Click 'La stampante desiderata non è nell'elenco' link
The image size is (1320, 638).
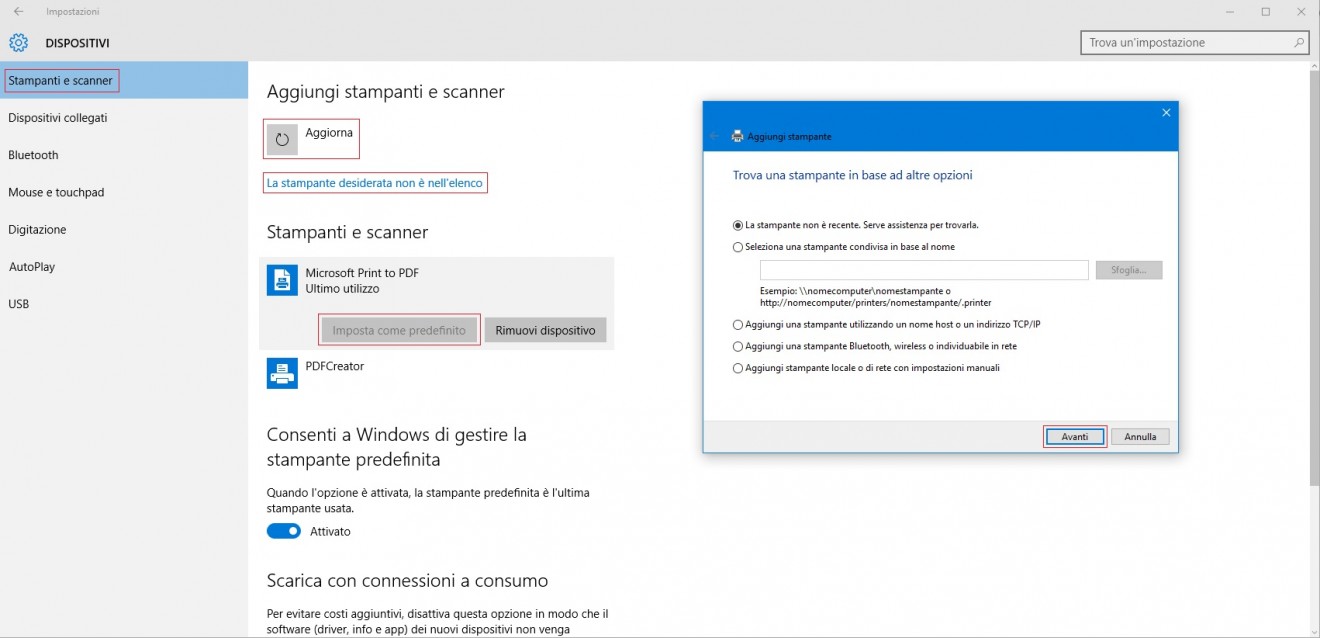[375, 183]
